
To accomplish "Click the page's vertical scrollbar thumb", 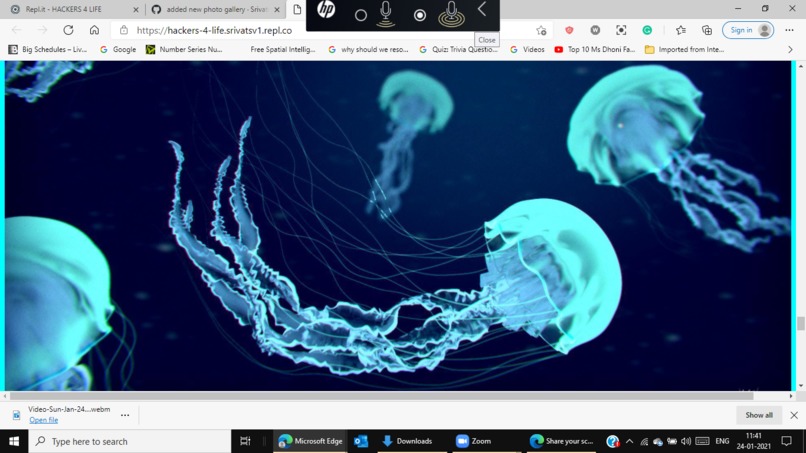I will pyautogui.click(x=800, y=323).
